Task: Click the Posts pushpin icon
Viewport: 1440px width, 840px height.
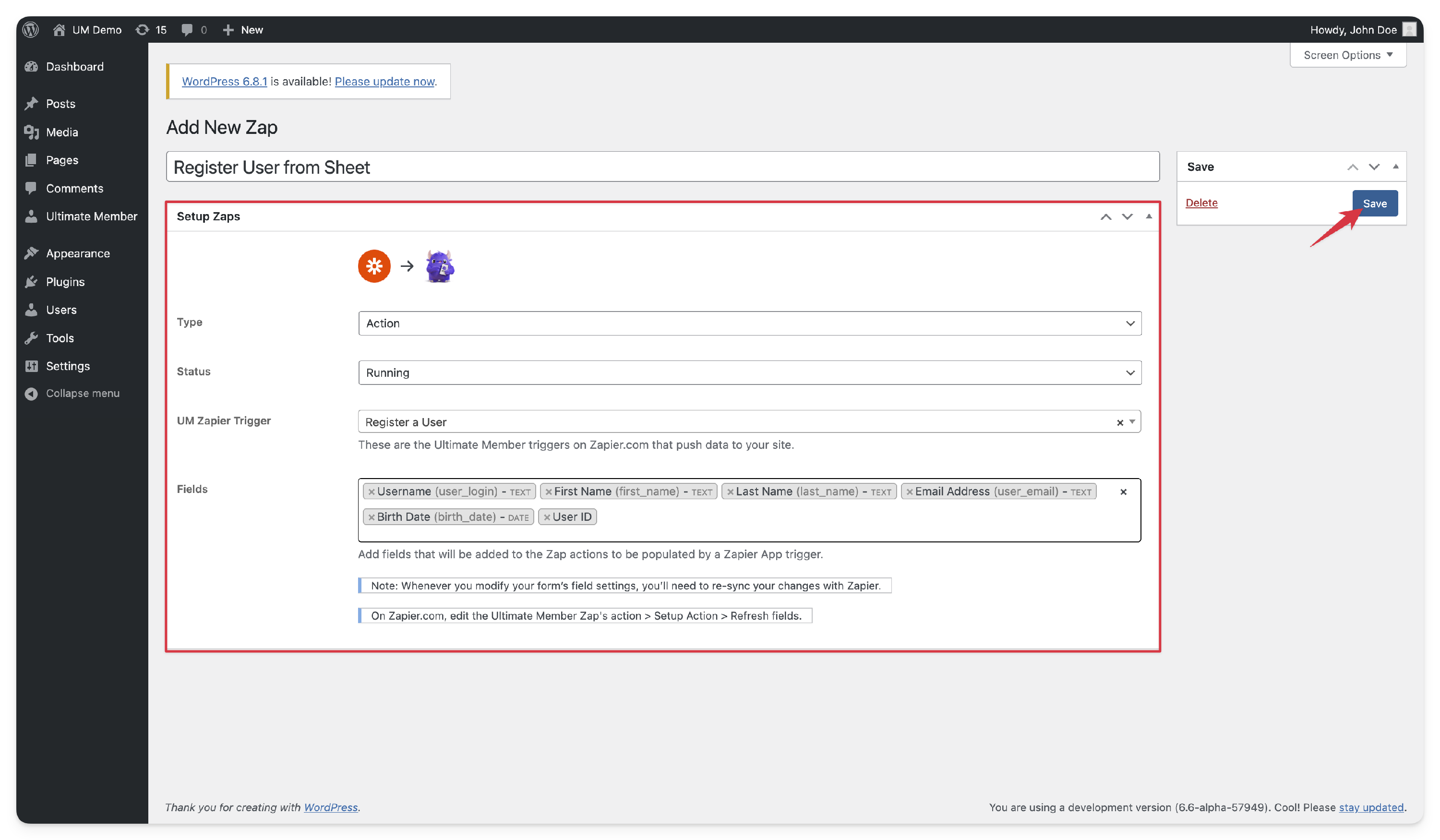Action: pyautogui.click(x=31, y=103)
